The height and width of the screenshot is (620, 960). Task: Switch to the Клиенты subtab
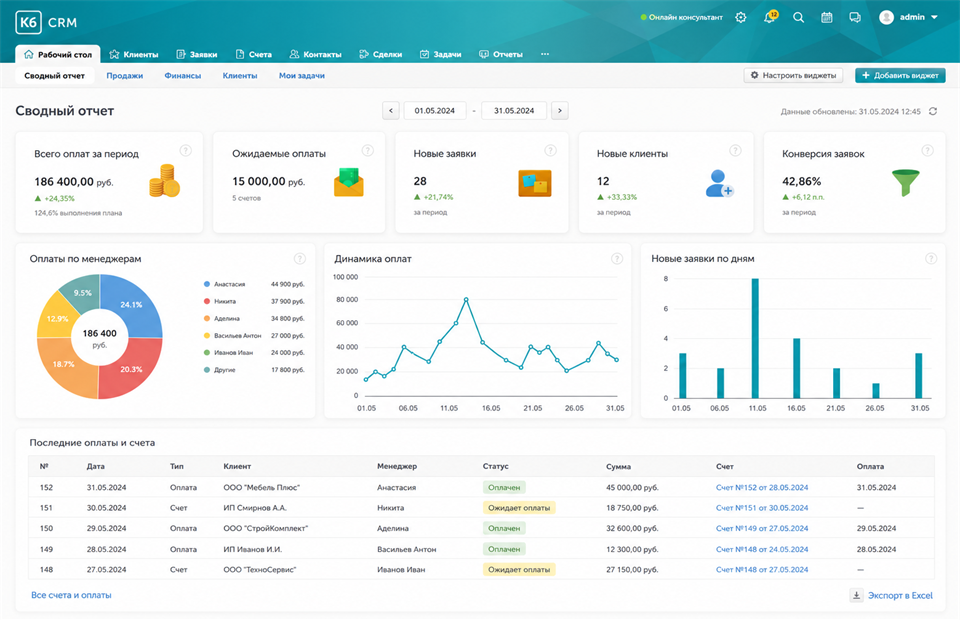239,76
